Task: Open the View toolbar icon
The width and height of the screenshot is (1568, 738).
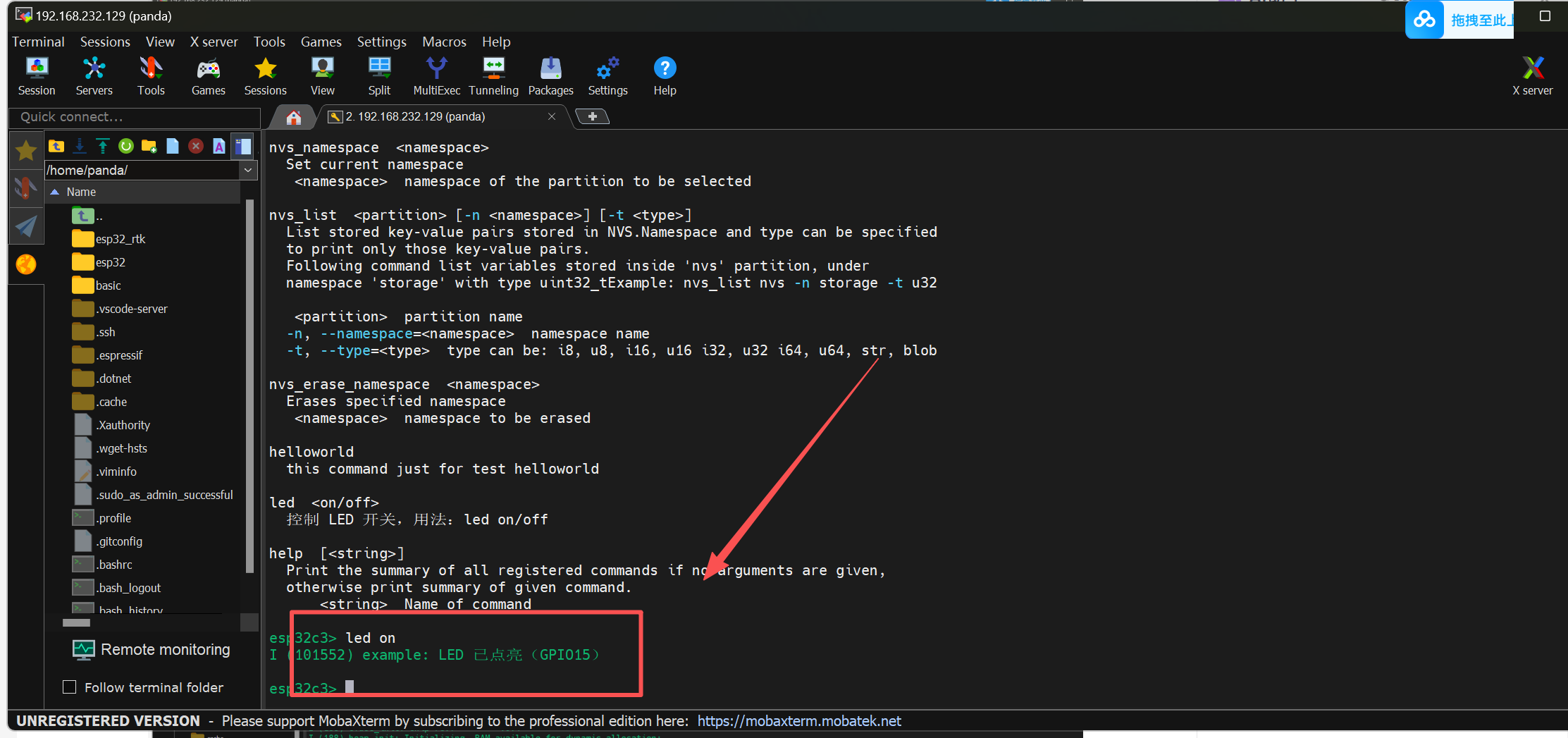Action: 323,76
